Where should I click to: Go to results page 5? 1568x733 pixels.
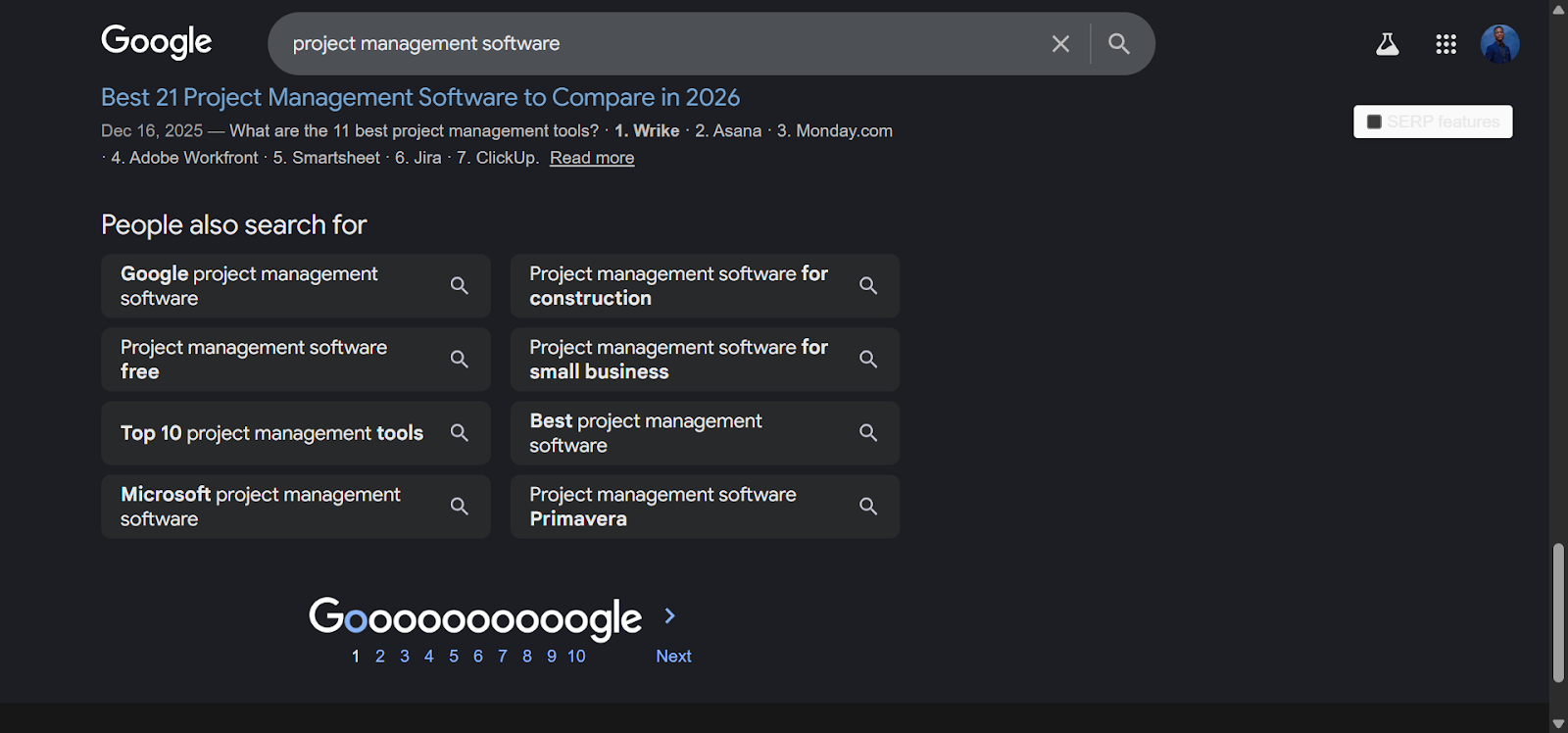pyautogui.click(x=454, y=657)
